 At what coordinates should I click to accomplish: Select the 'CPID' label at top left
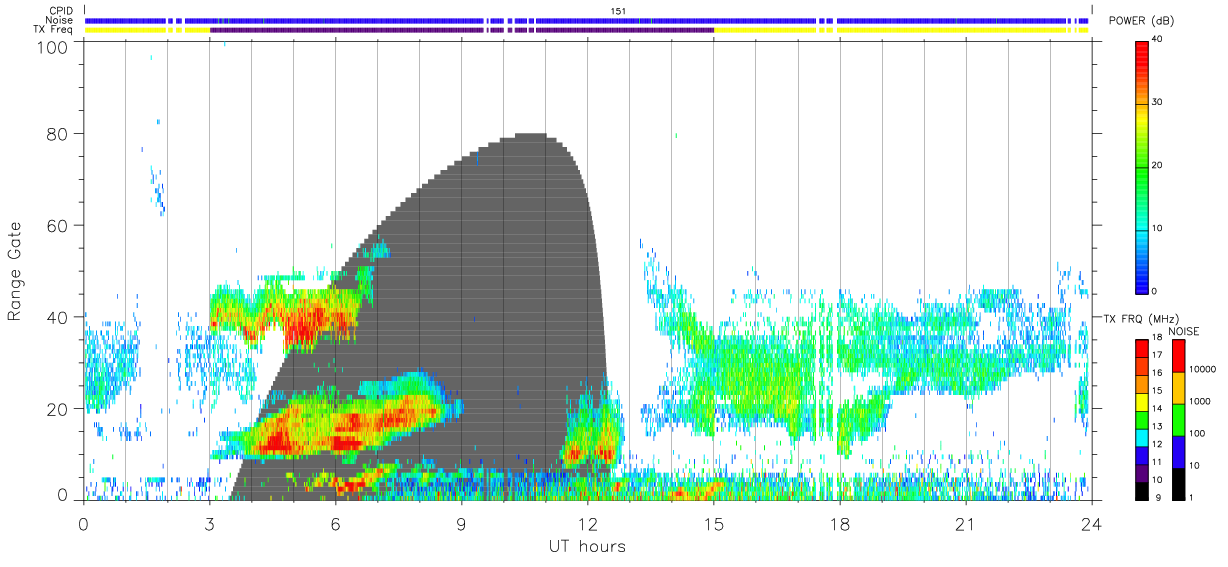60,11
